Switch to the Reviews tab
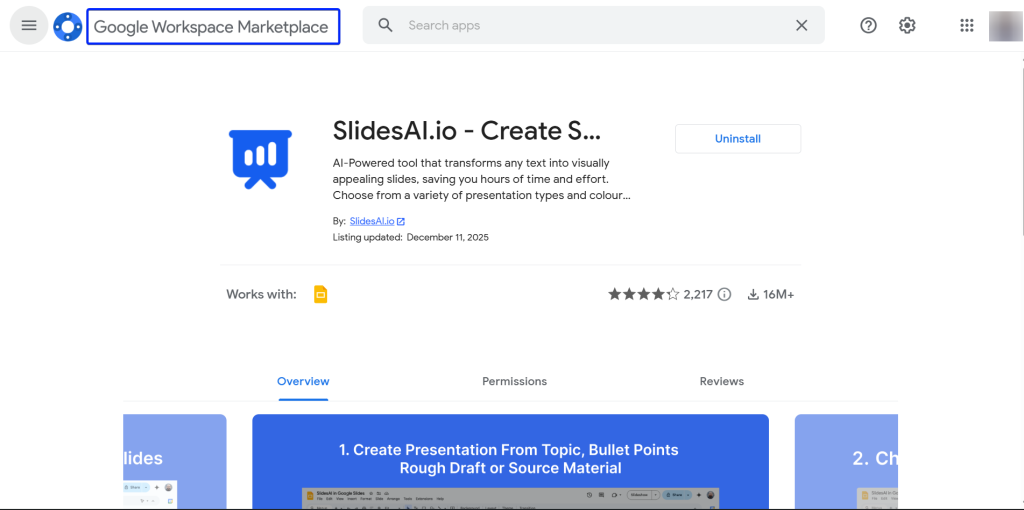Screen dimensions: 1024x510 (x=721, y=381)
